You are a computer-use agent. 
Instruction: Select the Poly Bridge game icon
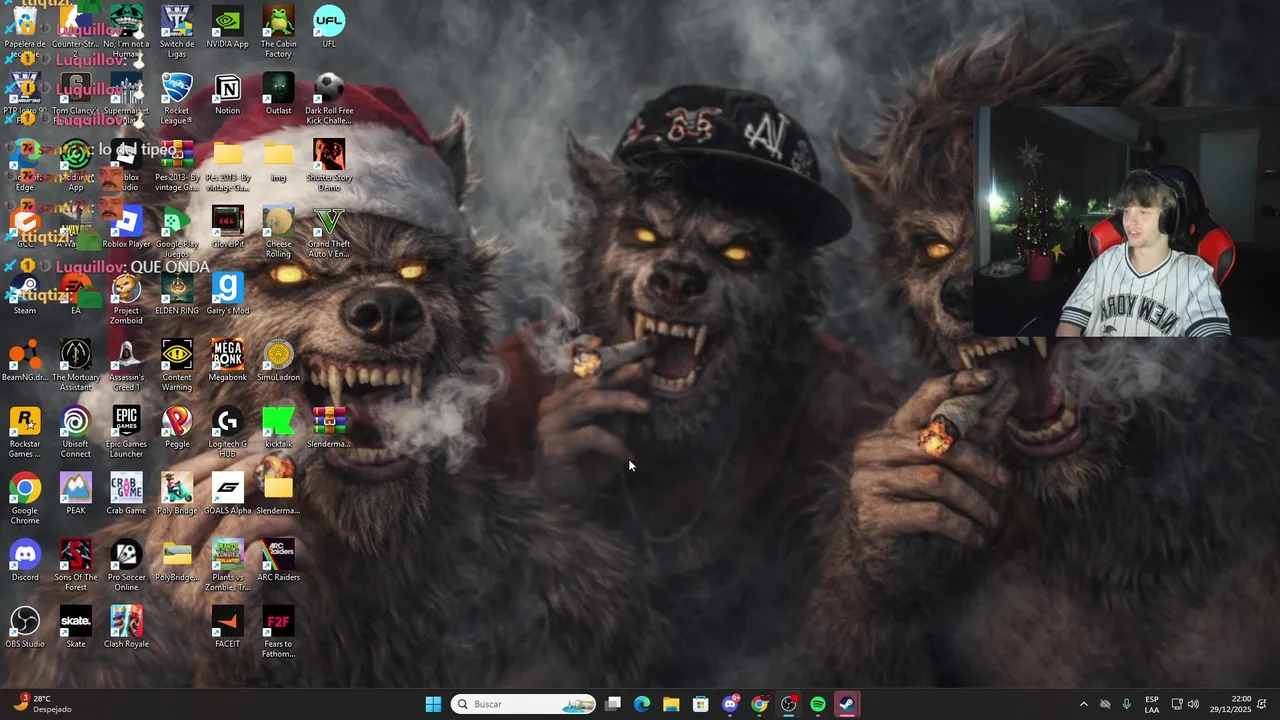tap(177, 494)
